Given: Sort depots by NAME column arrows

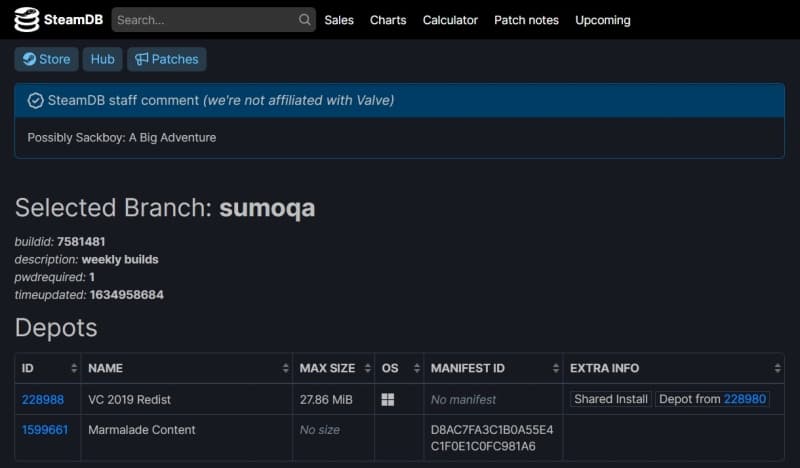Looking at the screenshot, I should click(284, 369).
